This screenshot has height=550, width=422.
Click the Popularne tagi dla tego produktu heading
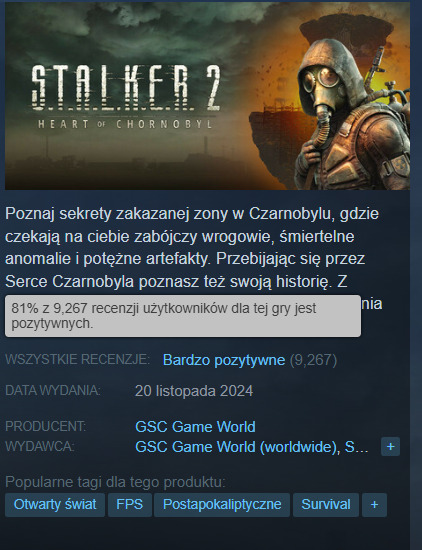(x=115, y=482)
